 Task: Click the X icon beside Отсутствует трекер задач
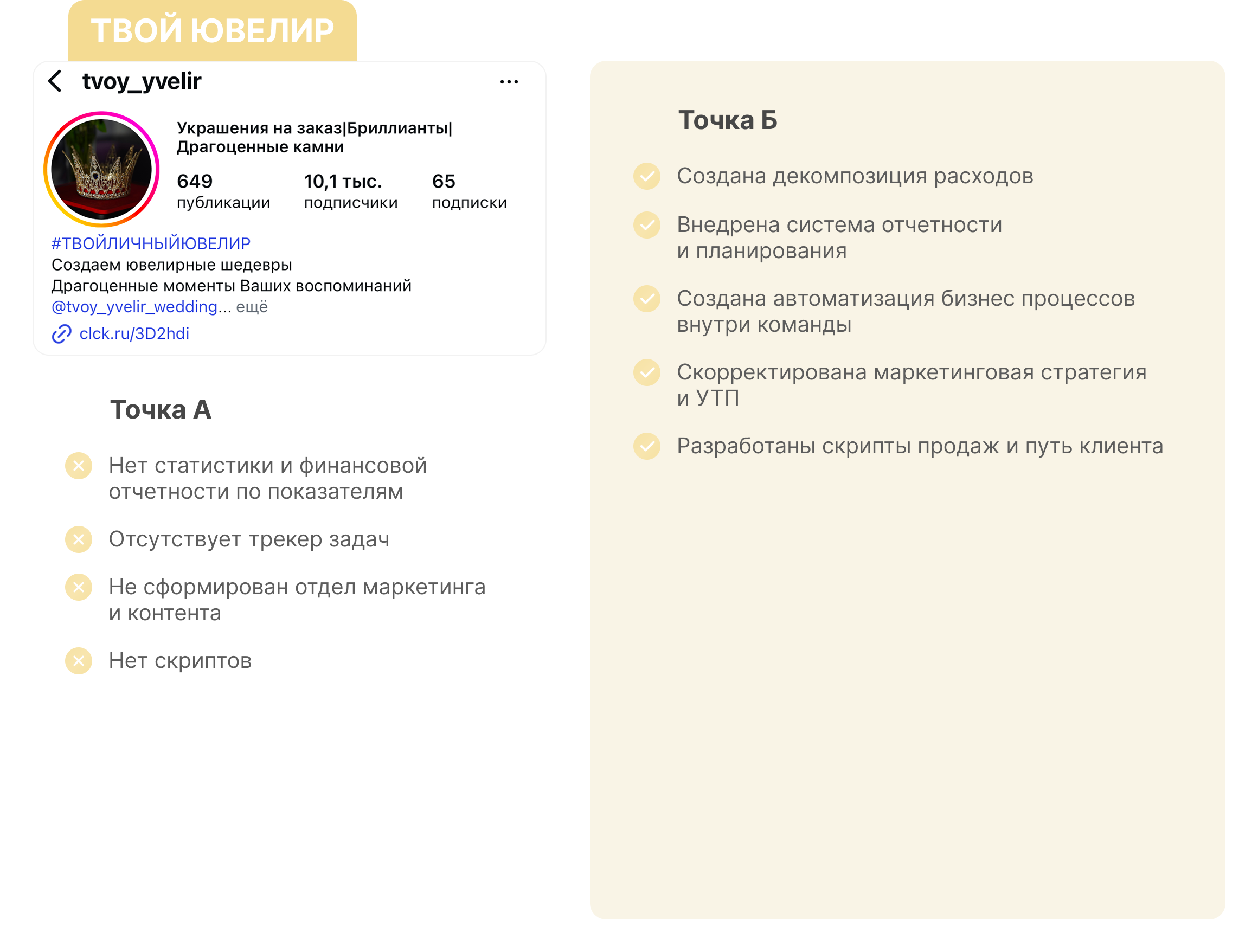point(79,539)
